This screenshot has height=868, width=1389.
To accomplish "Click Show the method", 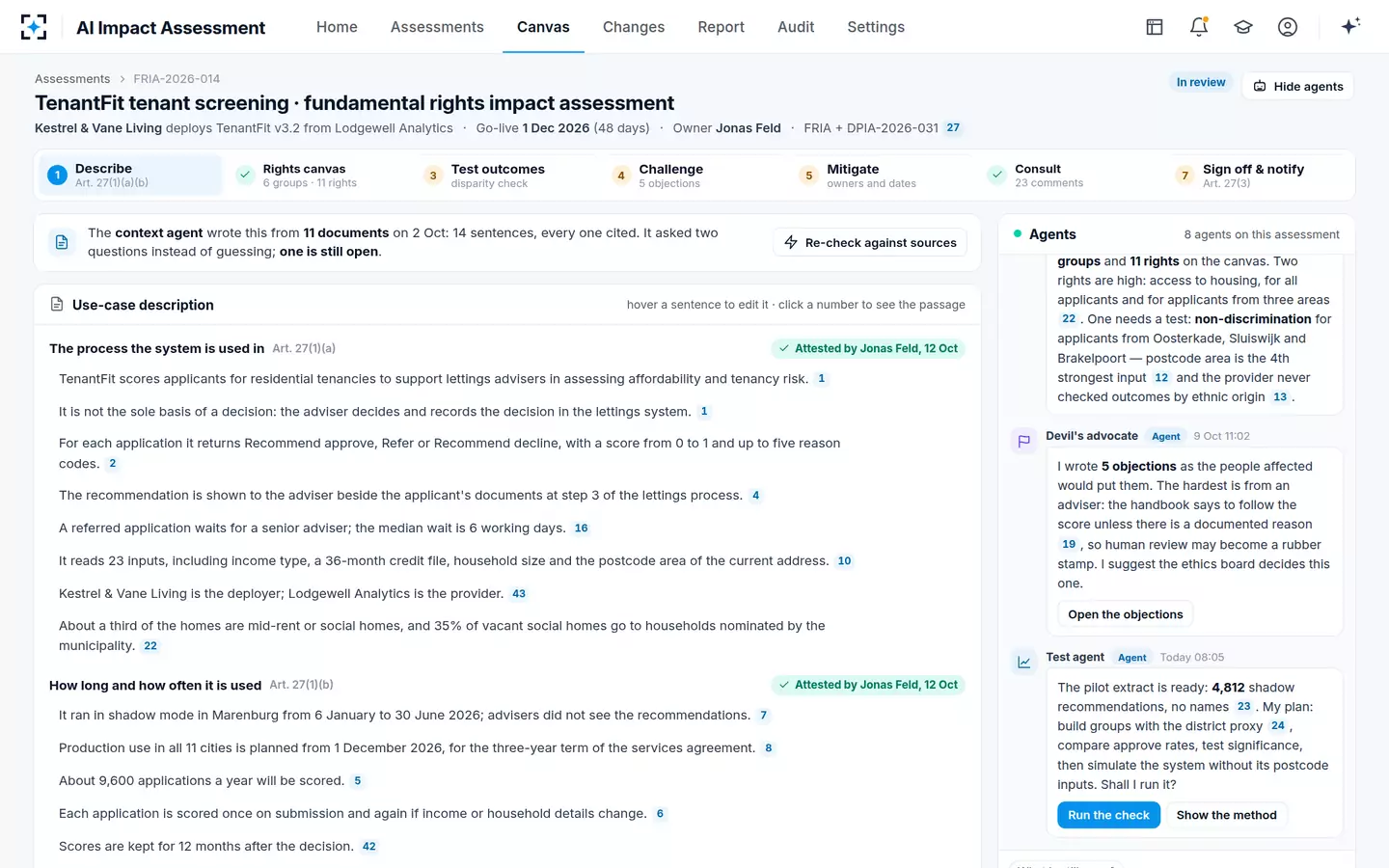I will coord(1226,815).
